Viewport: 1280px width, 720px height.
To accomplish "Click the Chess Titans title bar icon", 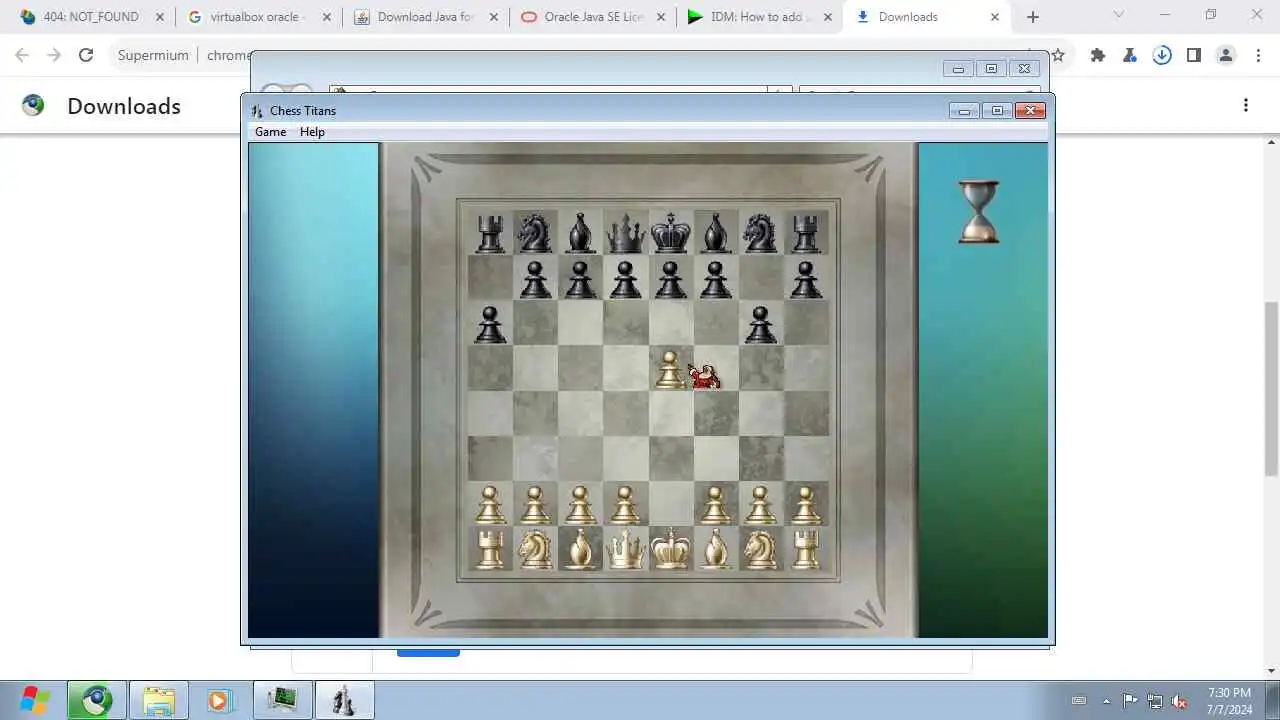I will pyautogui.click(x=257, y=111).
